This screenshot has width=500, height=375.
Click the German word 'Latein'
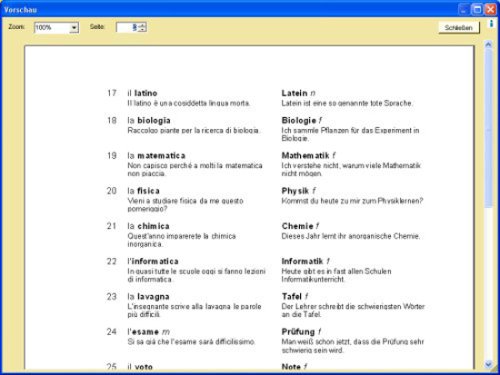[294, 93]
